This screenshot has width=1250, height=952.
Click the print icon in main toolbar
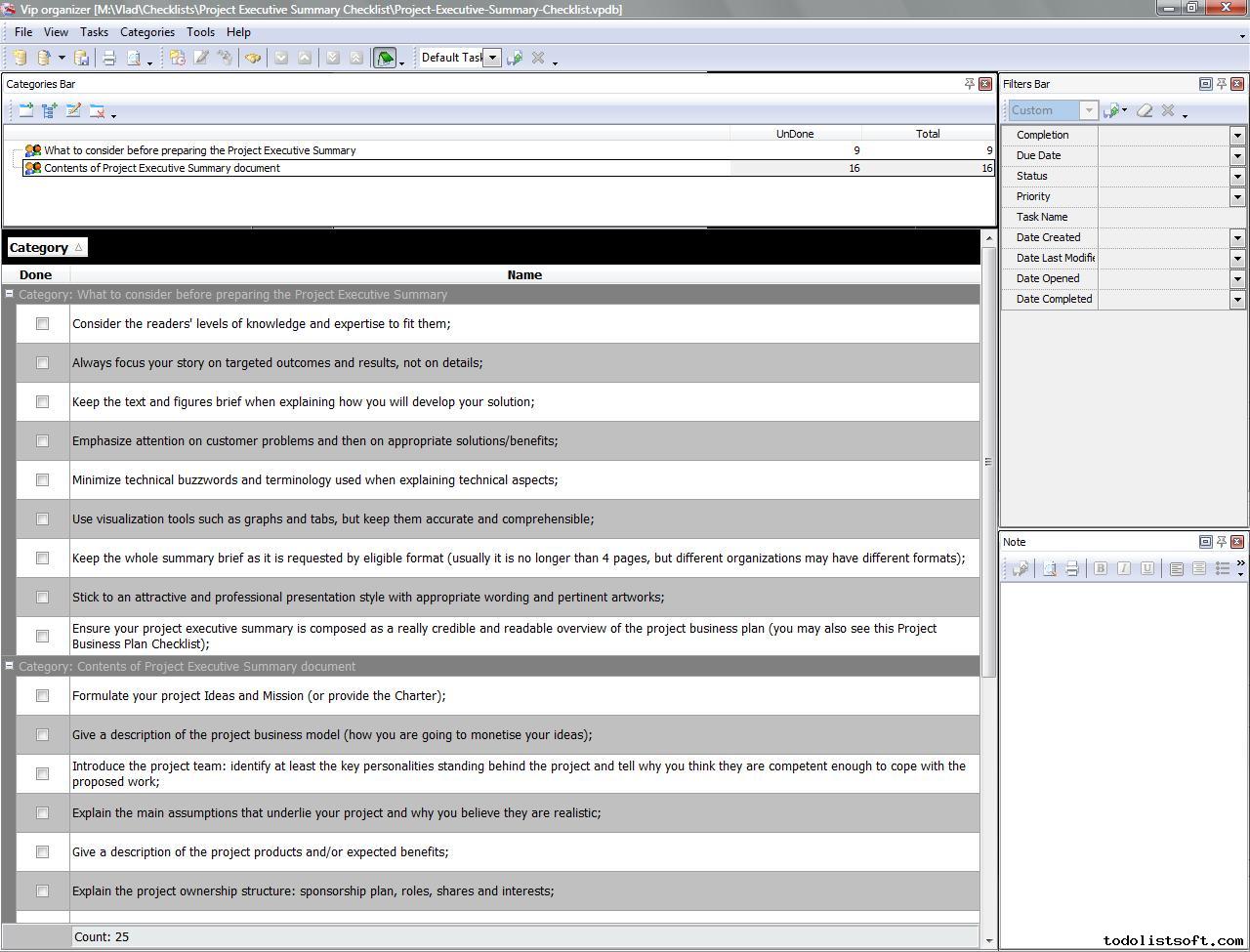pyautogui.click(x=109, y=59)
